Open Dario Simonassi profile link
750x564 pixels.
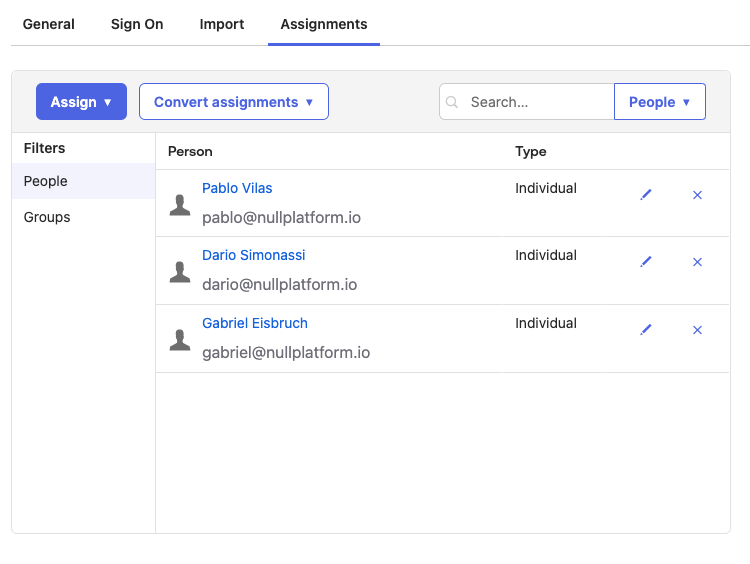pyautogui.click(x=254, y=255)
